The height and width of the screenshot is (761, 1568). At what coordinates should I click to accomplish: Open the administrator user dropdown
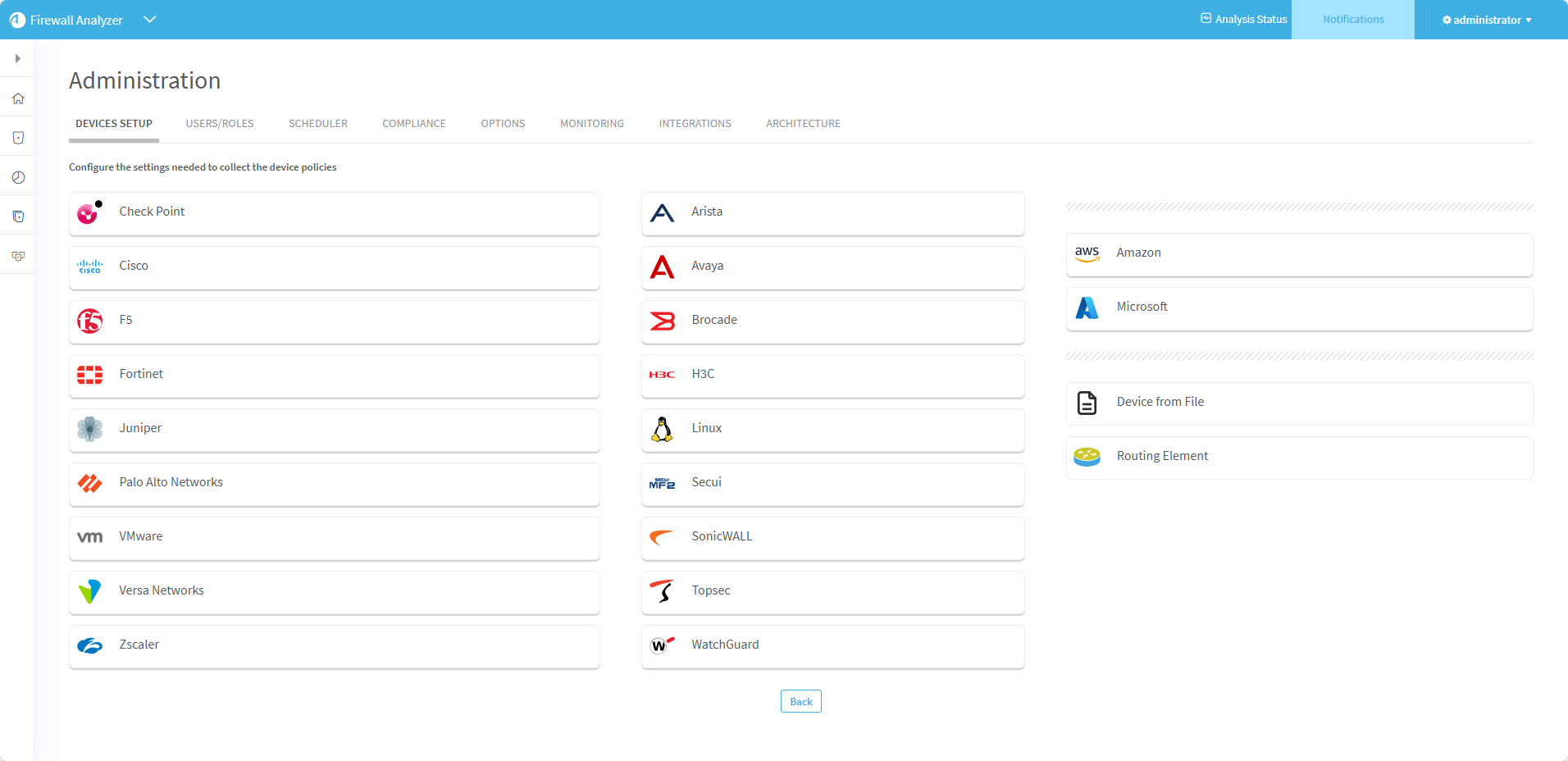point(1487,20)
